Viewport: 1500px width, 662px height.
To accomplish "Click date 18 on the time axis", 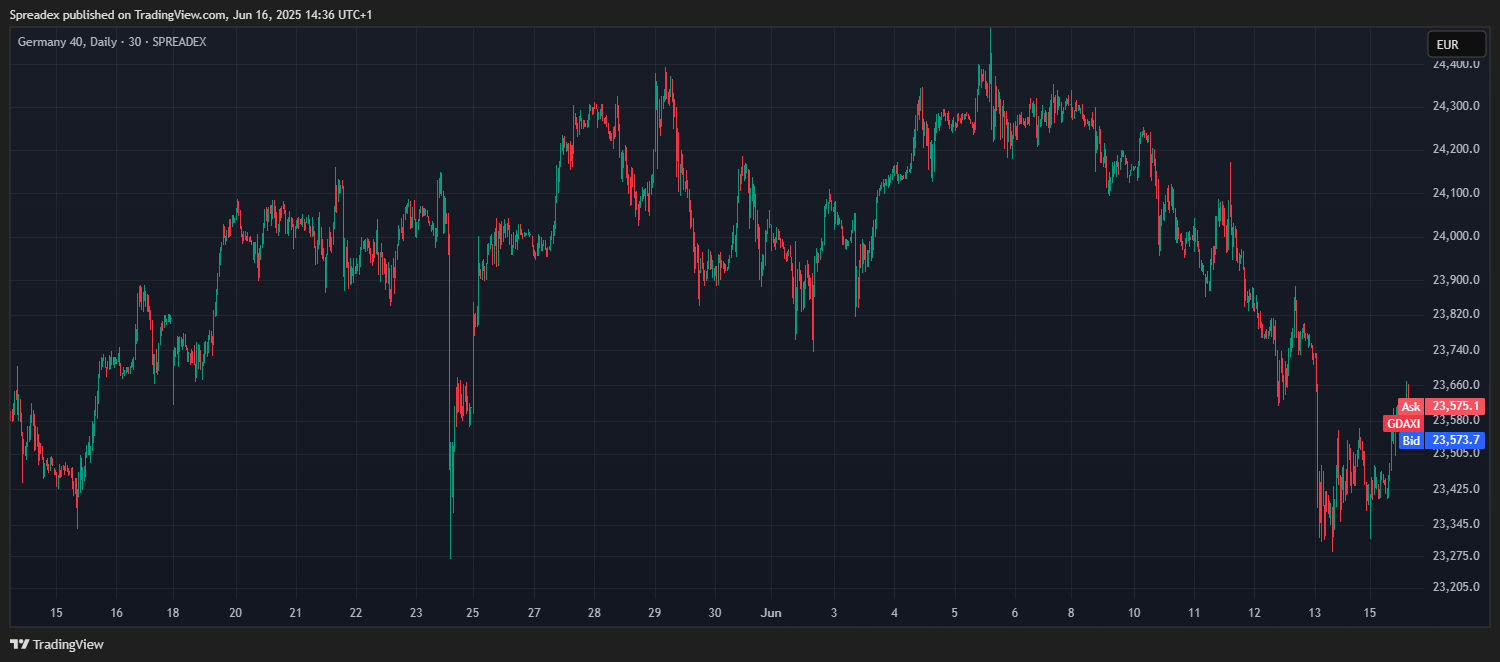I will 173,612.
